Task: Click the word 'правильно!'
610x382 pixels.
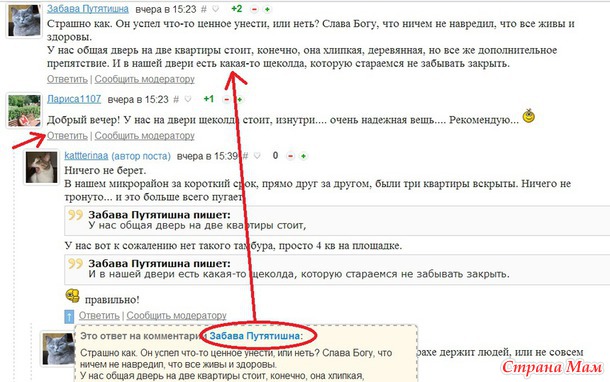Action: tap(112, 300)
